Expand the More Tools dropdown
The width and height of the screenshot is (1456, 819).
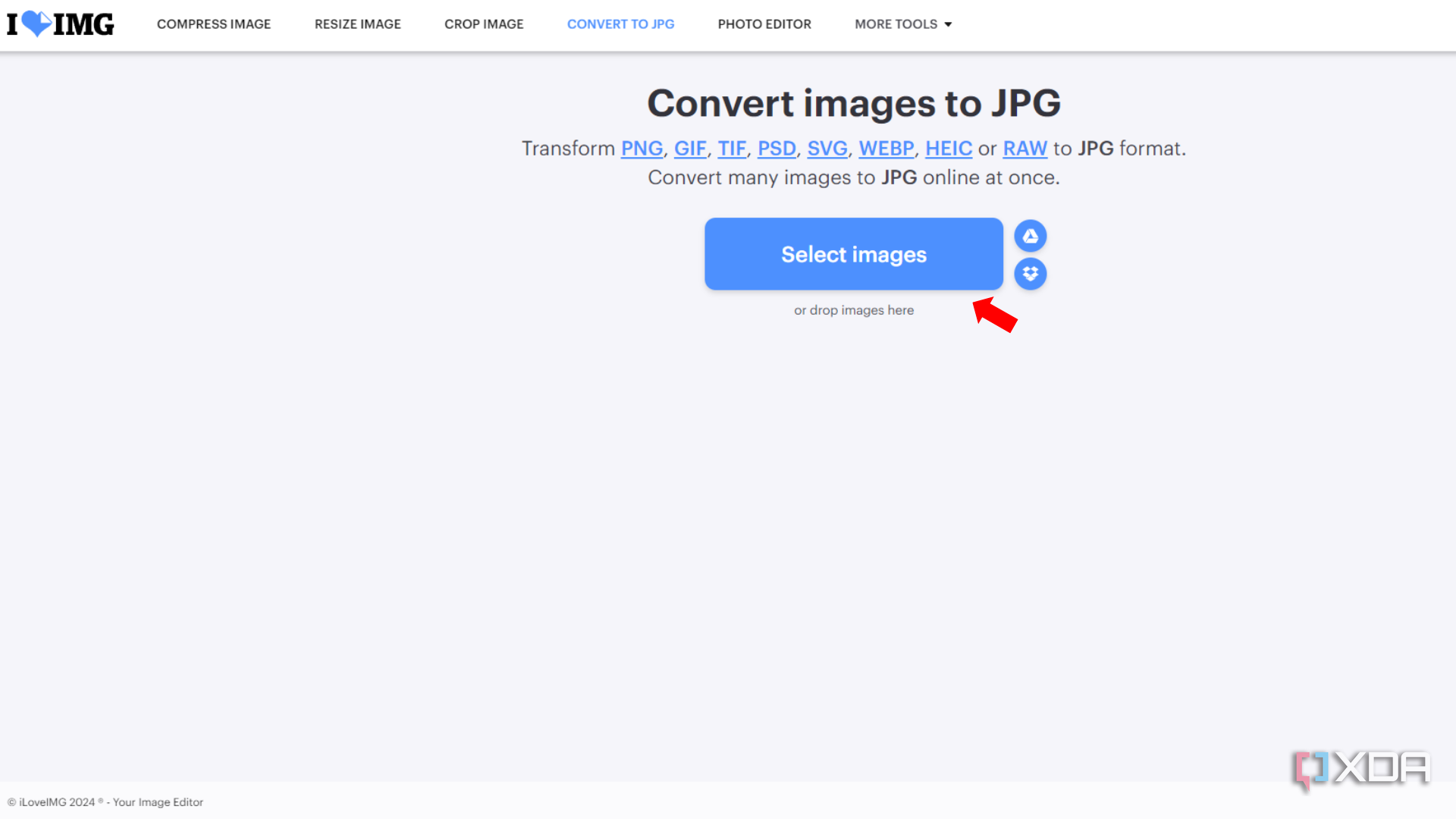[x=896, y=24]
